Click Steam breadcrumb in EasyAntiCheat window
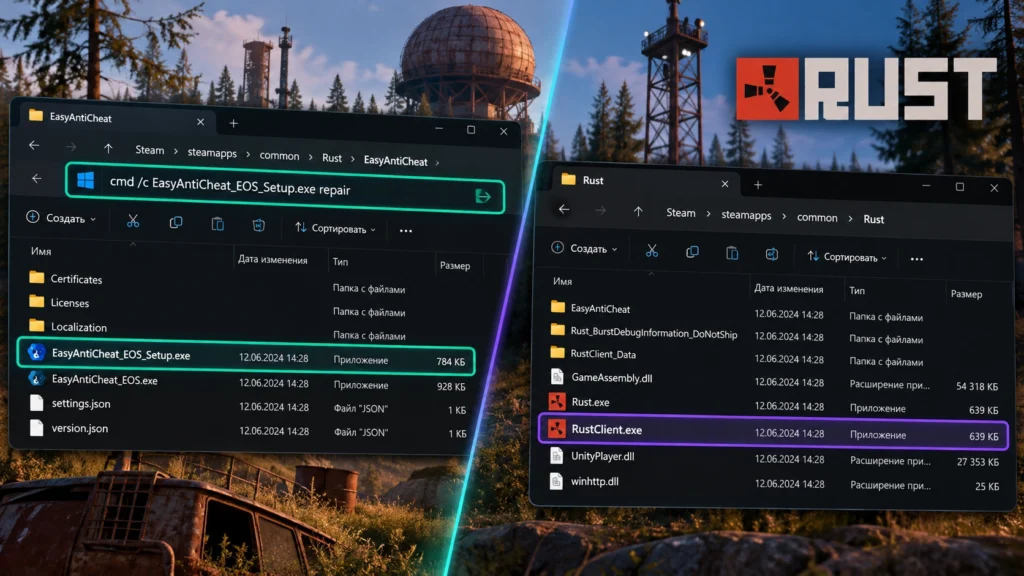 tap(150, 150)
